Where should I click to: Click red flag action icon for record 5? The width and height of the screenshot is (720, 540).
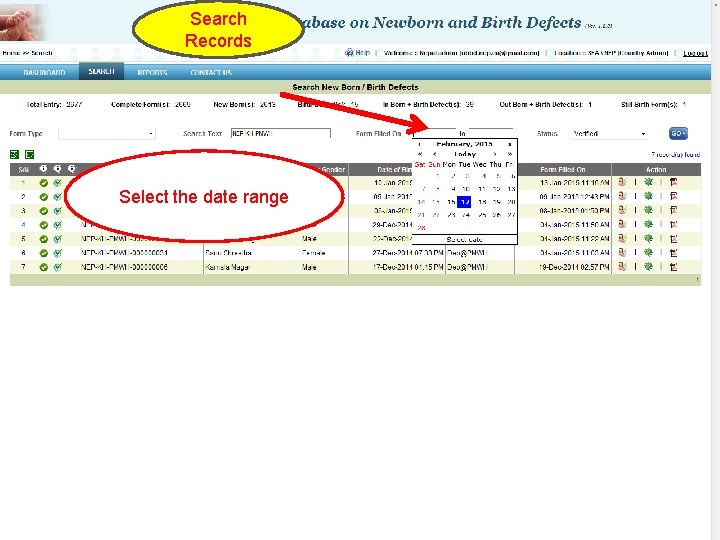(673, 238)
